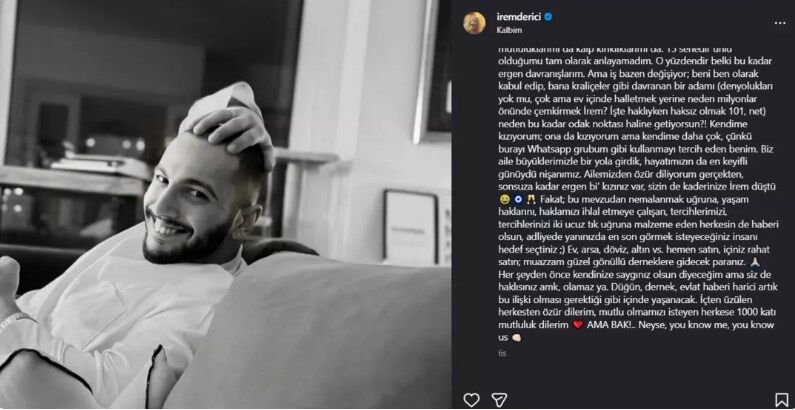Image resolution: width=795 pixels, height=410 pixels.
Task: Click the framed picture on the wall in photo
Action: tap(411, 227)
